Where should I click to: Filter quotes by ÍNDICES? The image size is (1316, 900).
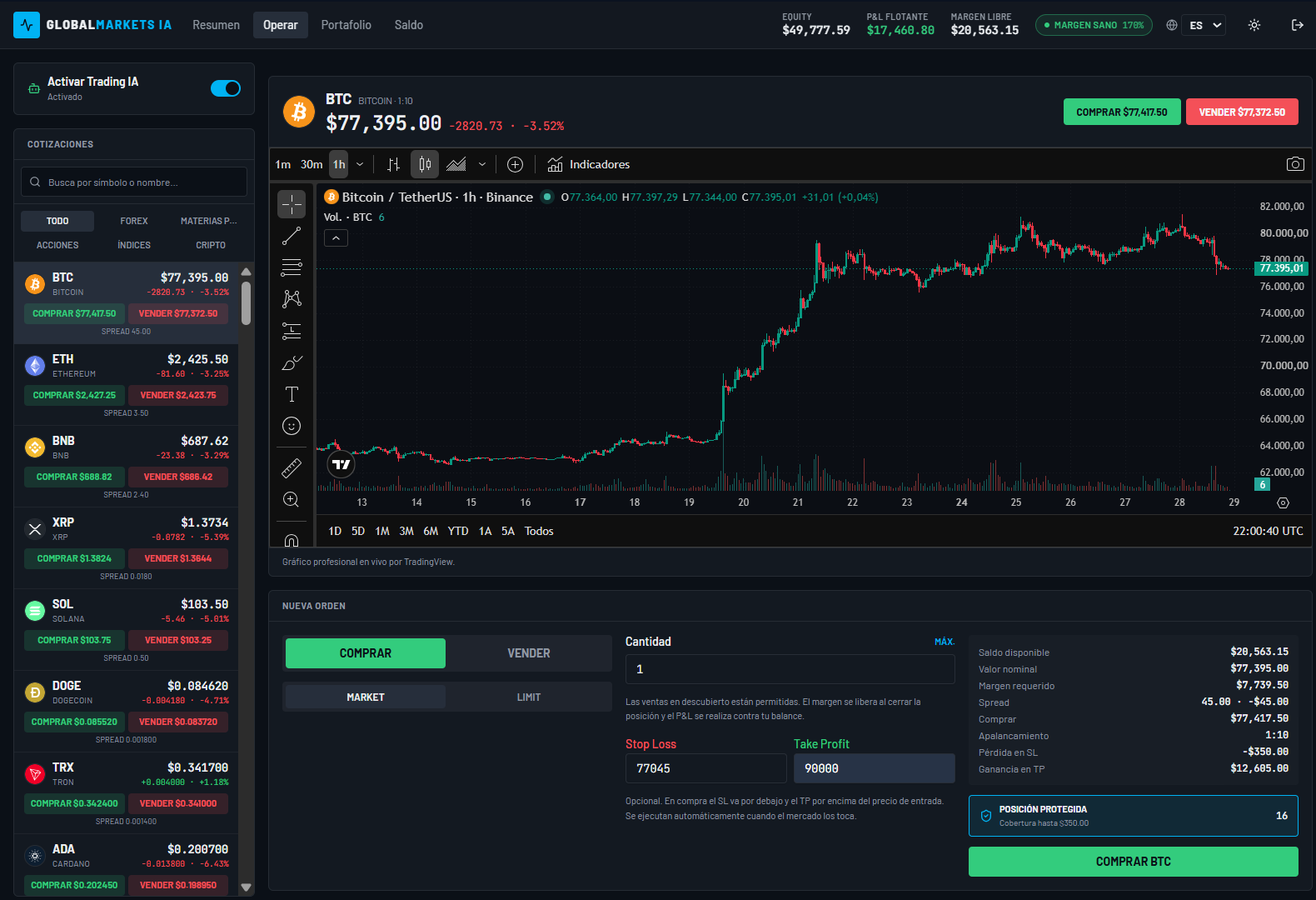click(134, 245)
